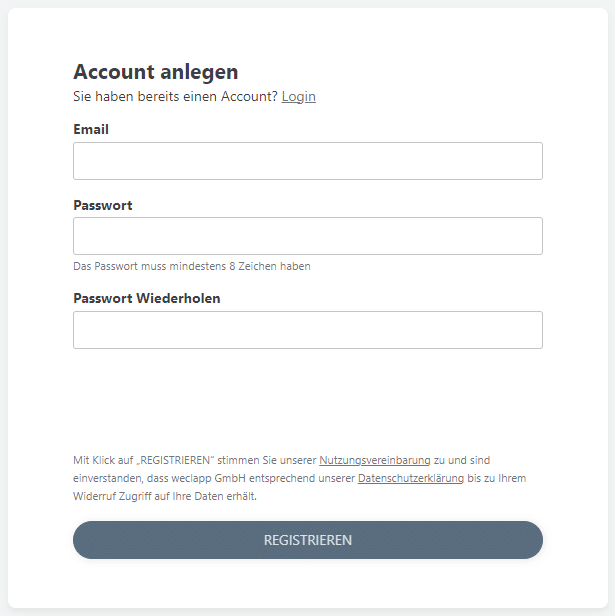The image size is (615, 616).
Task: Click the Passwort Wiederholen label
Action: 147,299
